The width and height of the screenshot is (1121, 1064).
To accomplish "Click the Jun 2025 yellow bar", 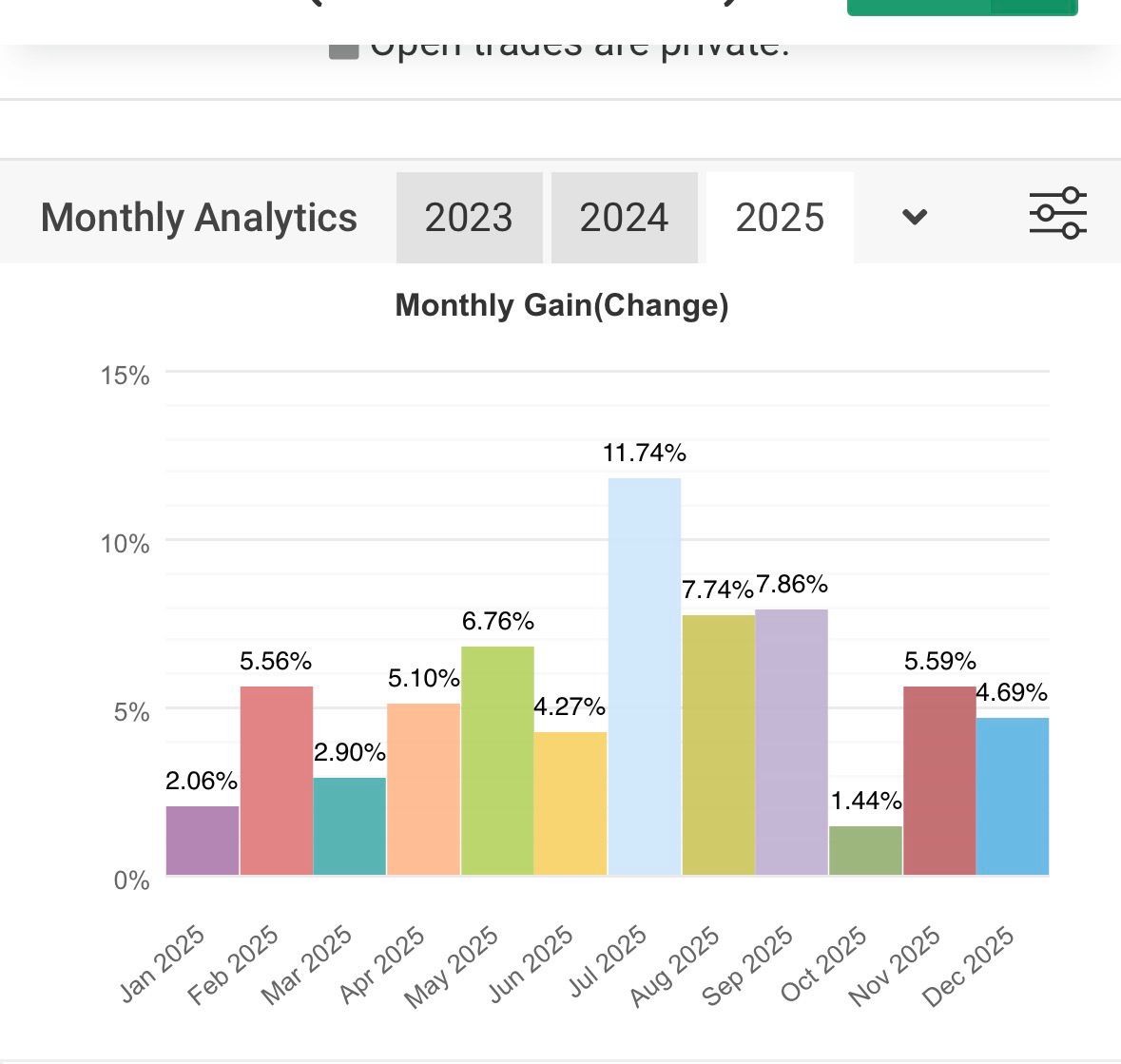I will click(570, 803).
